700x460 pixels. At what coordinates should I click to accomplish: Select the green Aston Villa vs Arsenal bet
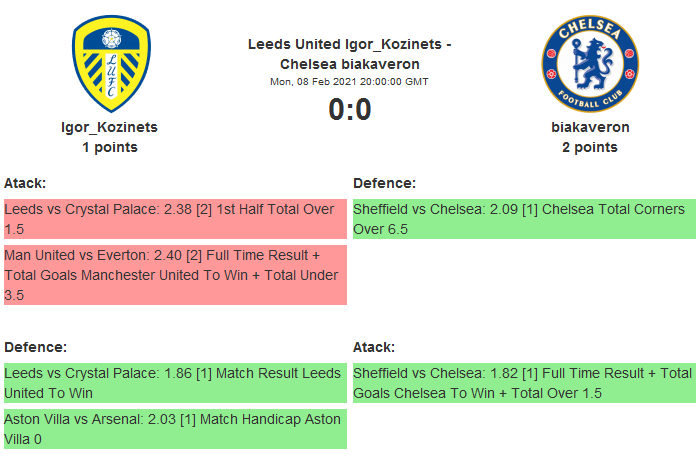(x=175, y=428)
